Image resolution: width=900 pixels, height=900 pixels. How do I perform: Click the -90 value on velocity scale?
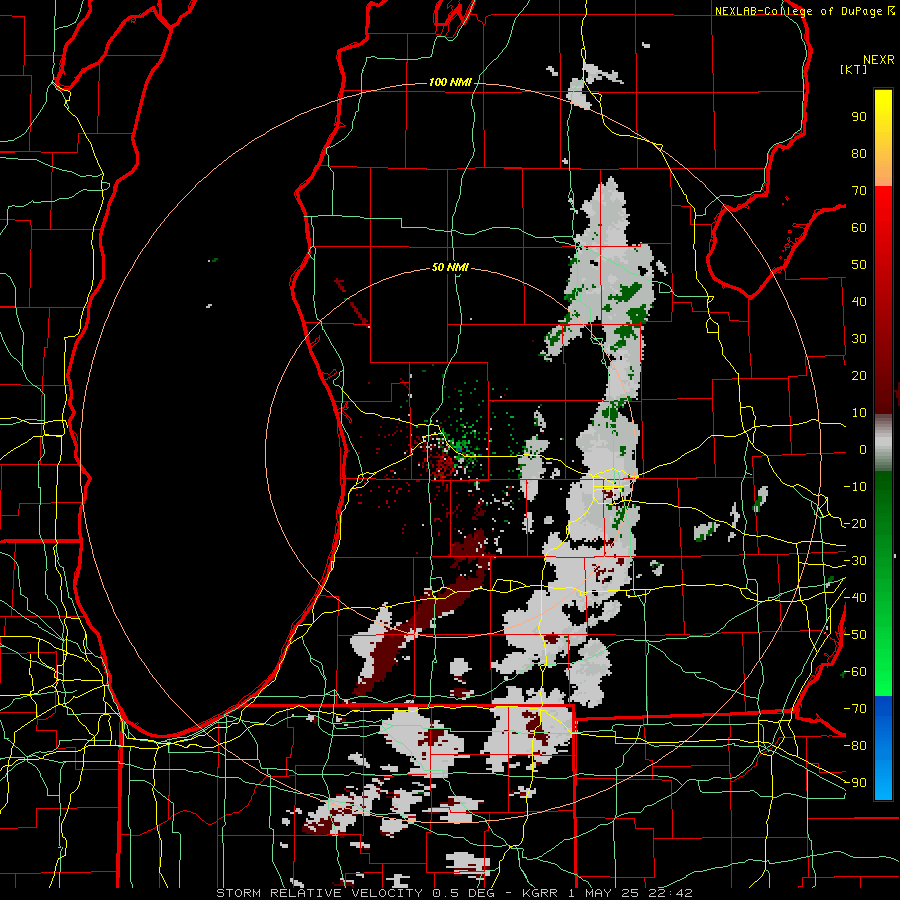coord(855,783)
